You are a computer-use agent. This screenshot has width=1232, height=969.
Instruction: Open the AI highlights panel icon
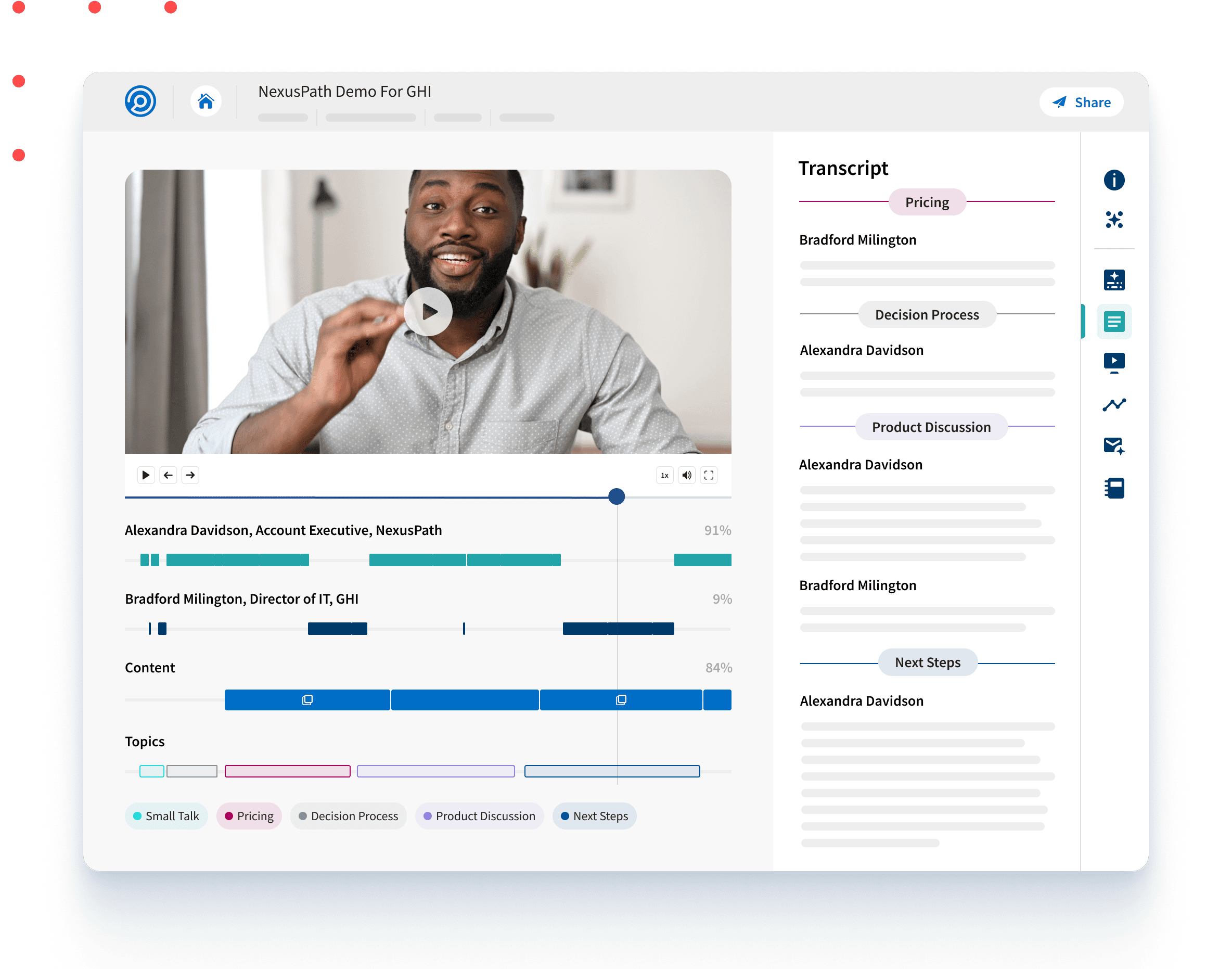point(1114,279)
